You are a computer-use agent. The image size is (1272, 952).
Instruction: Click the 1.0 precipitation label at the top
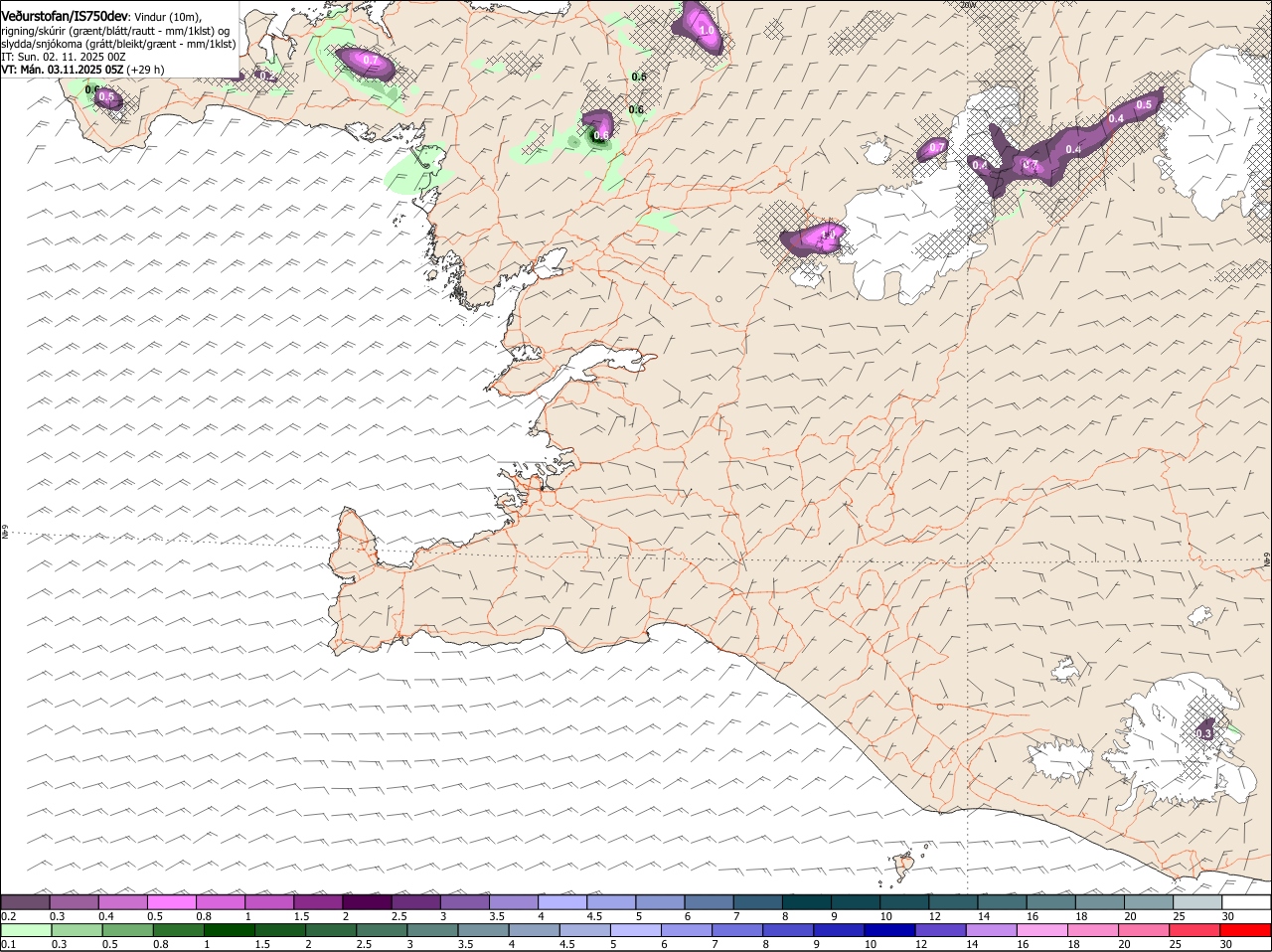(708, 31)
